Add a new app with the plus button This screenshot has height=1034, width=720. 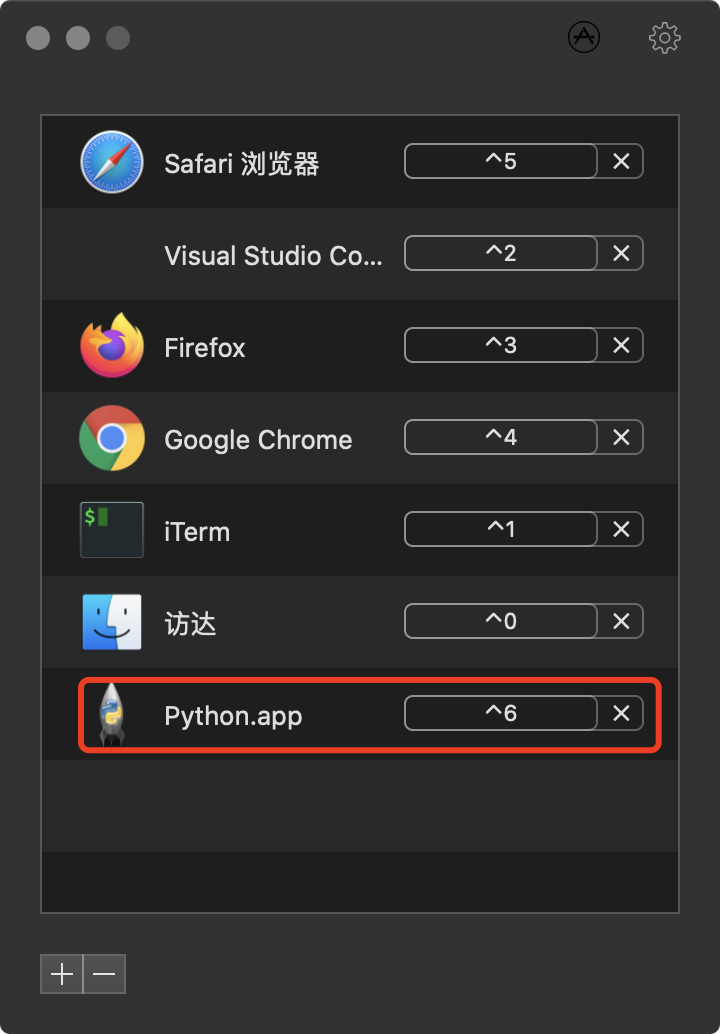pos(60,974)
